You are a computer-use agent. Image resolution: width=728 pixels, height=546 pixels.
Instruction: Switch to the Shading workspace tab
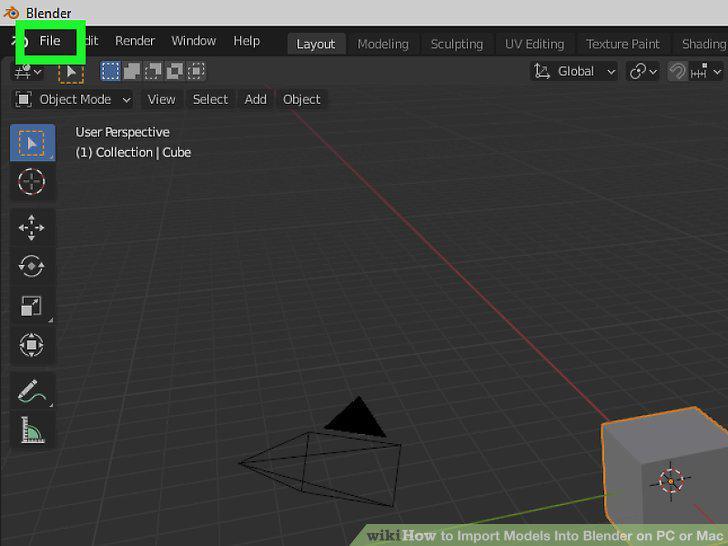click(x=702, y=44)
